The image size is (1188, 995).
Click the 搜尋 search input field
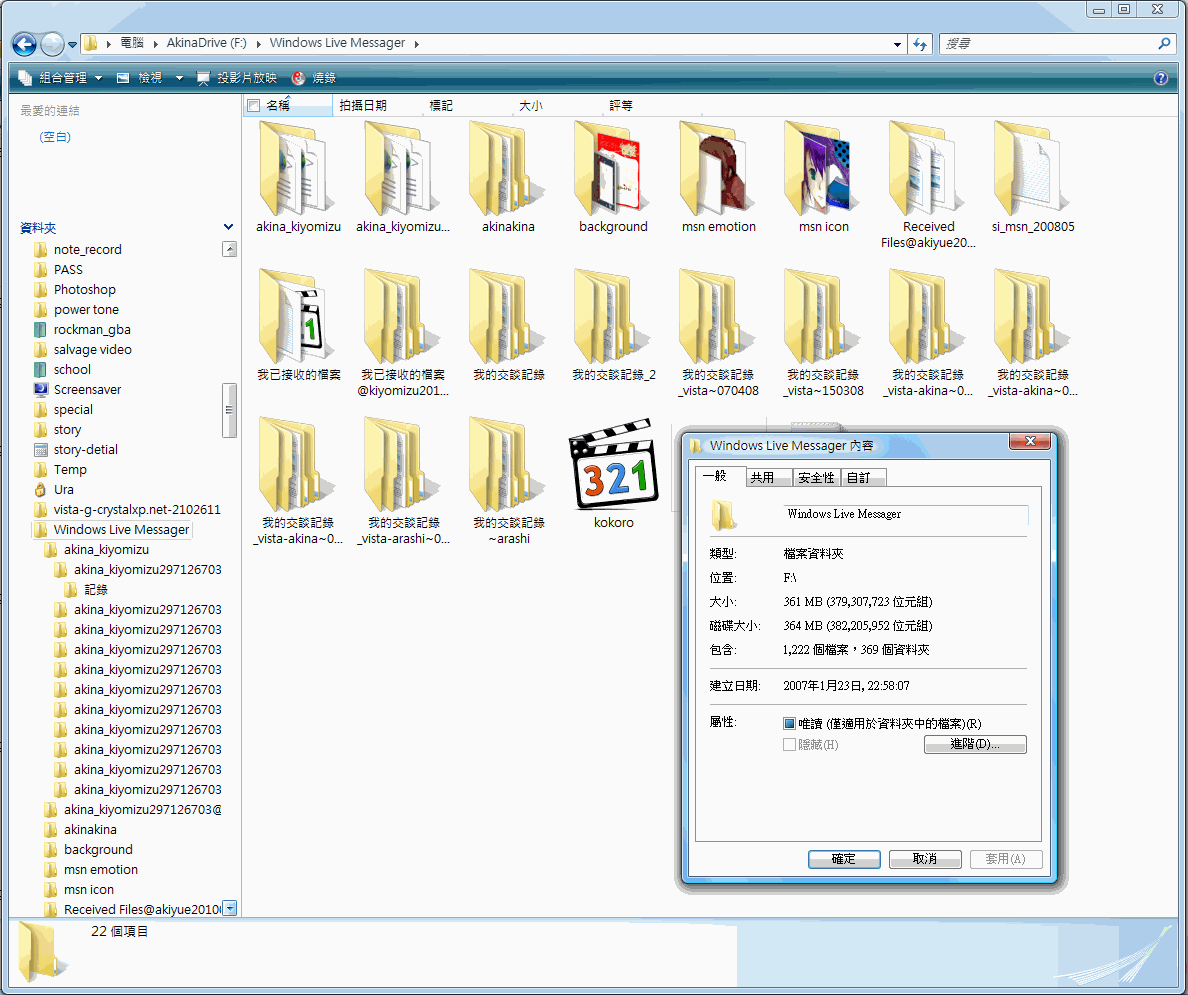click(1047, 44)
